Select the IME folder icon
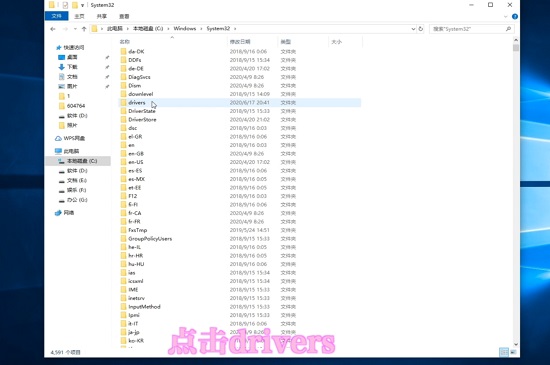This screenshot has height=365, width=550. pyautogui.click(x=123, y=290)
